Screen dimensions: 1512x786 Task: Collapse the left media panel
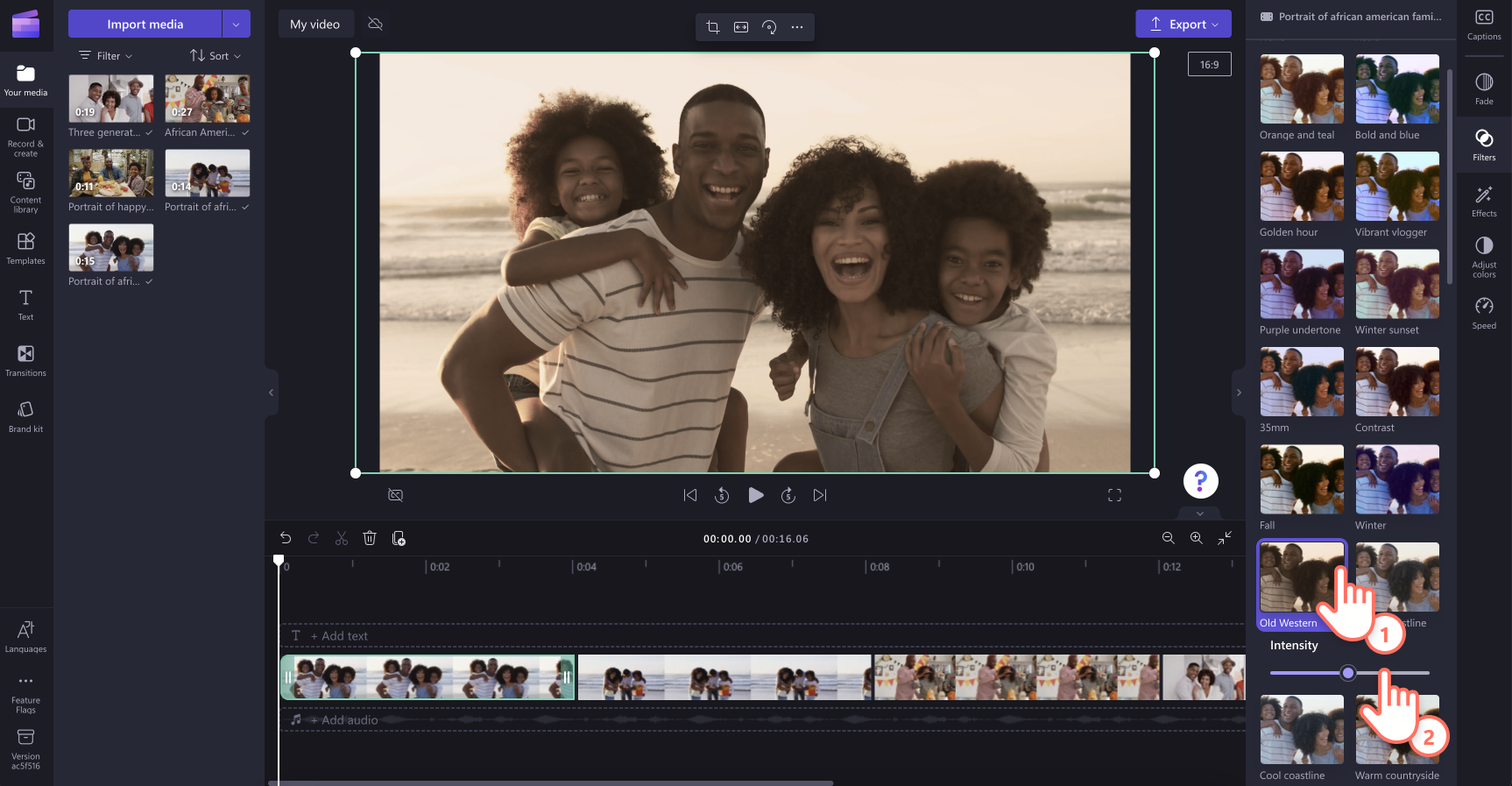coord(271,393)
